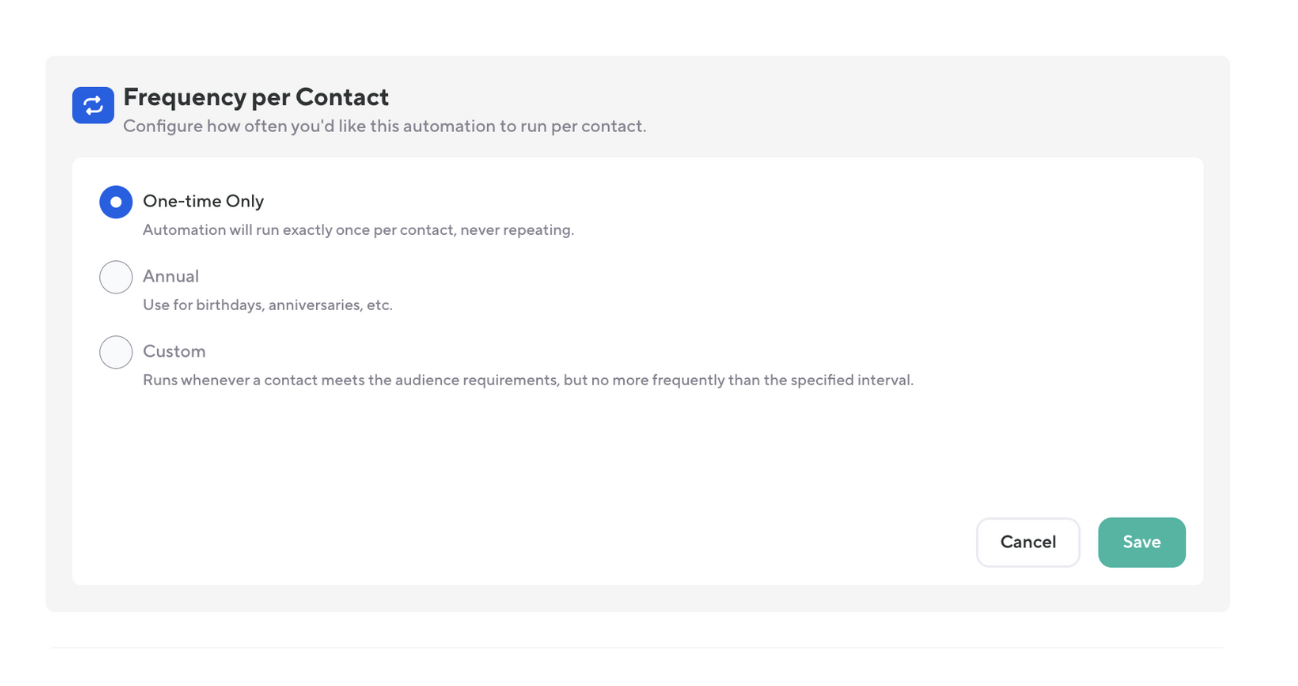Viewport: 1298px width, 686px height.
Task: Click the blue repeat frequency icon
Action: coord(93,105)
